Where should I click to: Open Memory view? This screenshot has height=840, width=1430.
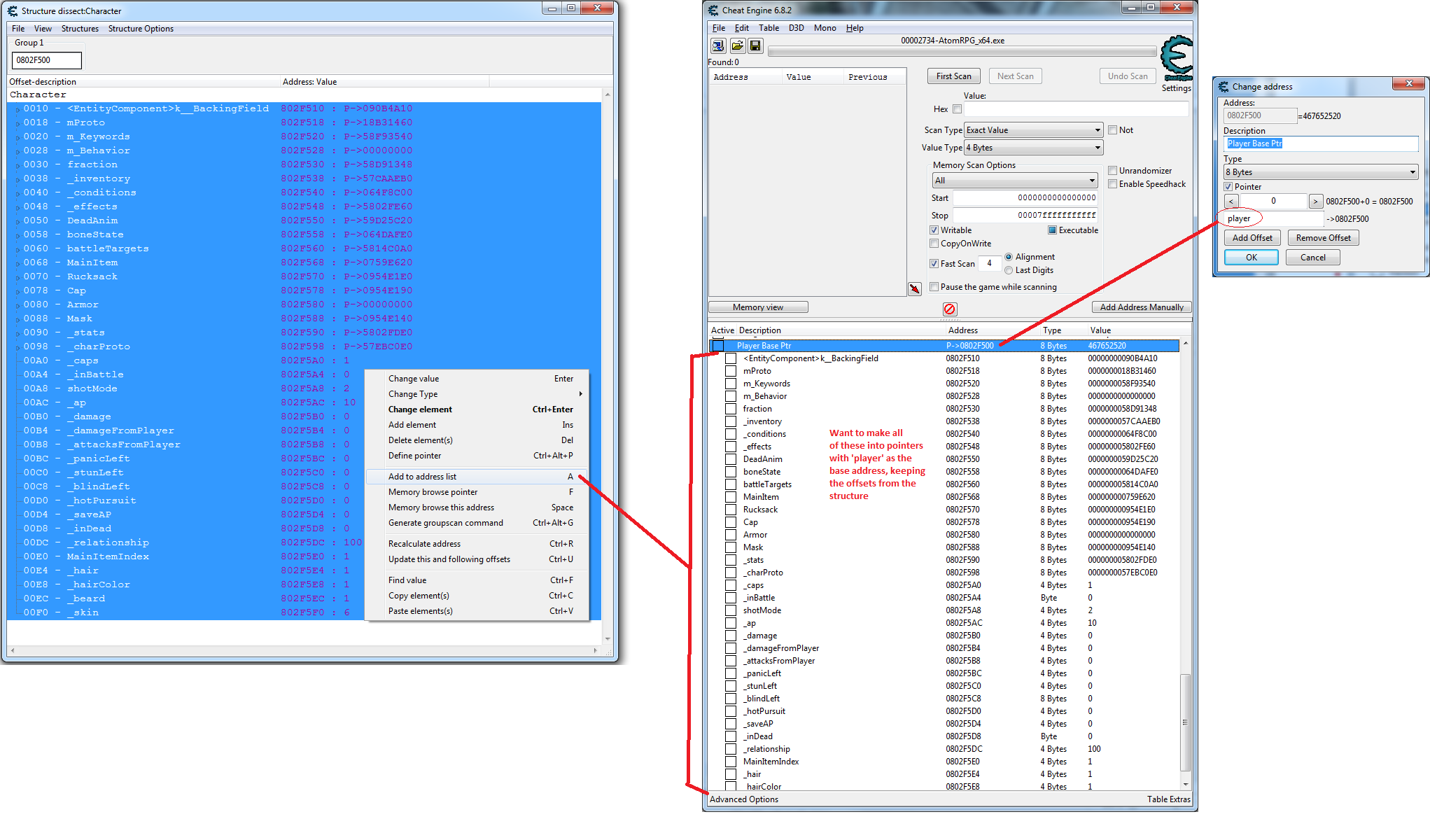click(758, 307)
